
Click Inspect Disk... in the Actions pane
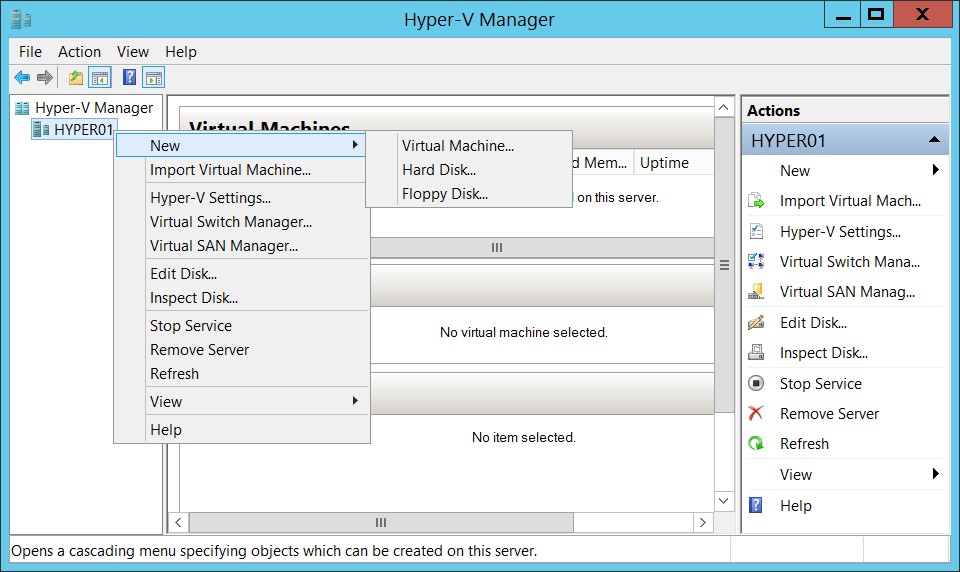coord(824,353)
